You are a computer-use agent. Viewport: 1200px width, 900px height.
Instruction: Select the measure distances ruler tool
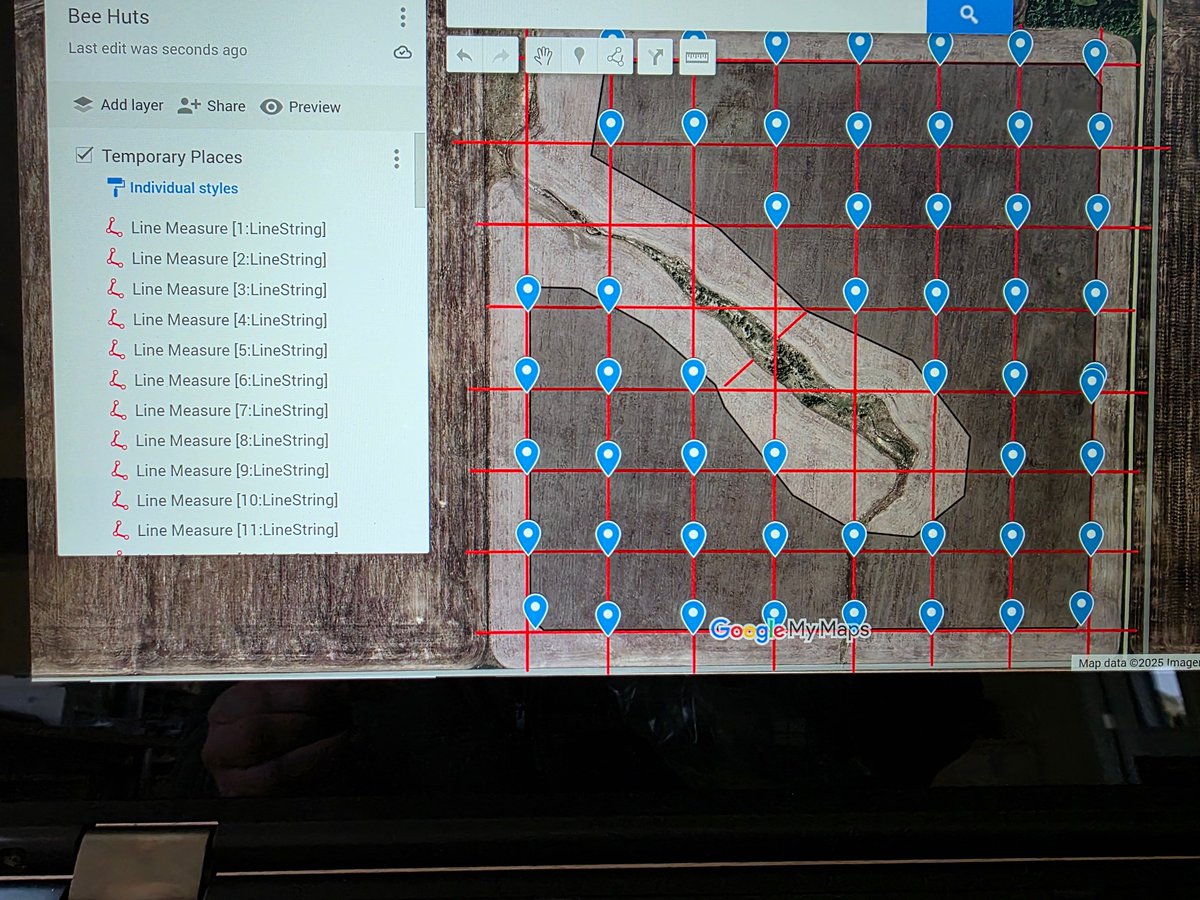point(696,56)
